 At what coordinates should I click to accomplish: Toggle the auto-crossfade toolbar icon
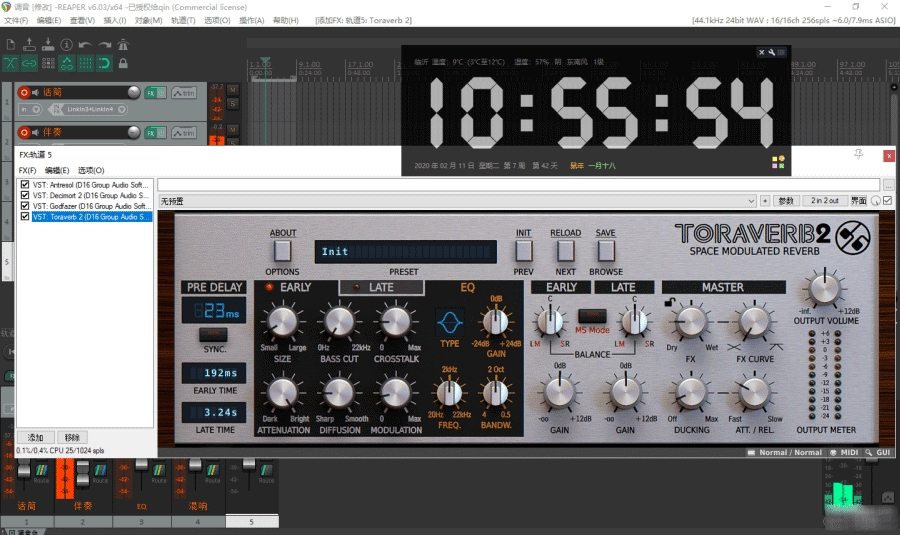[10, 63]
